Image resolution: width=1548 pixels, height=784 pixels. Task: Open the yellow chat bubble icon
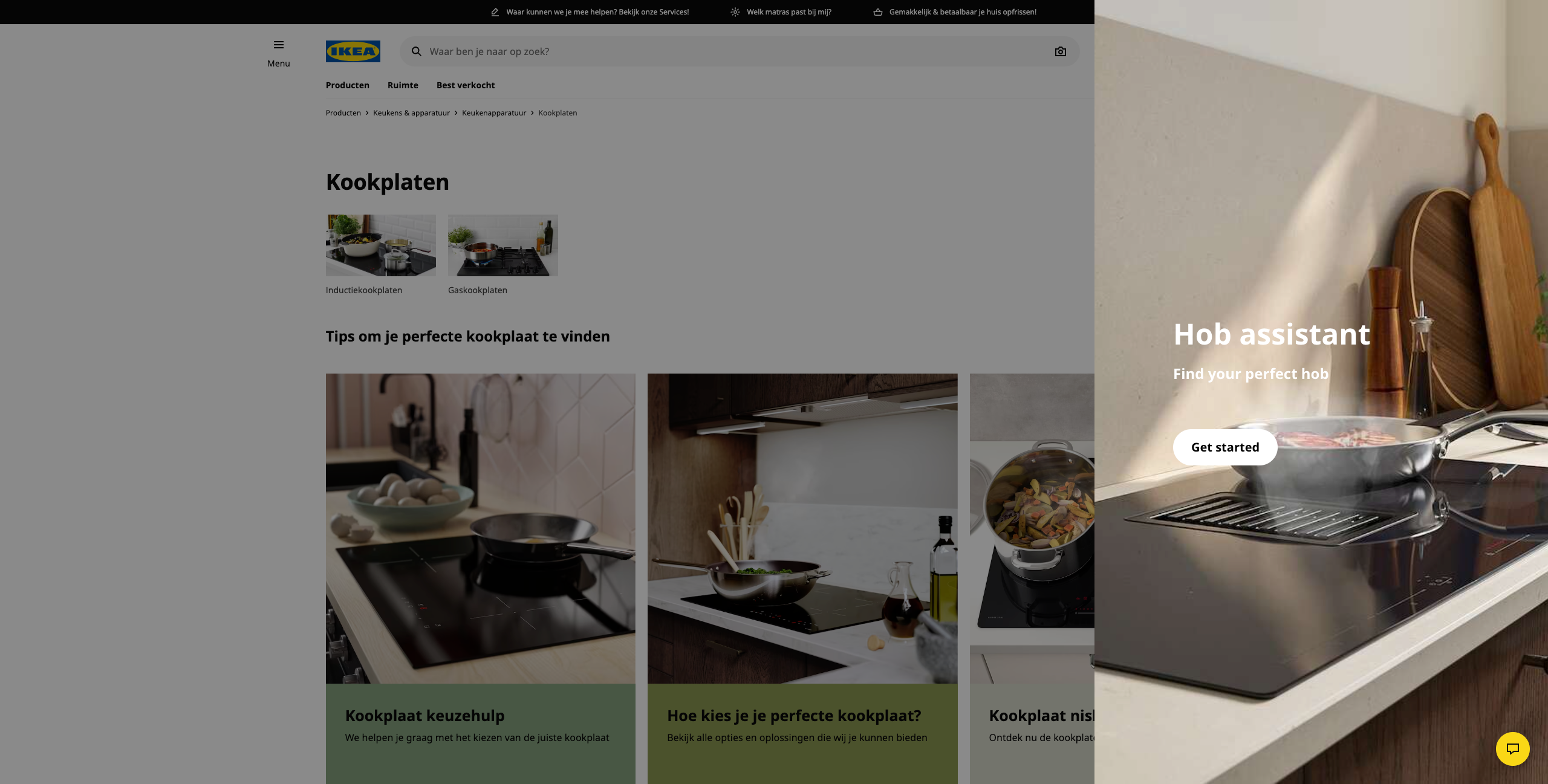click(1513, 749)
